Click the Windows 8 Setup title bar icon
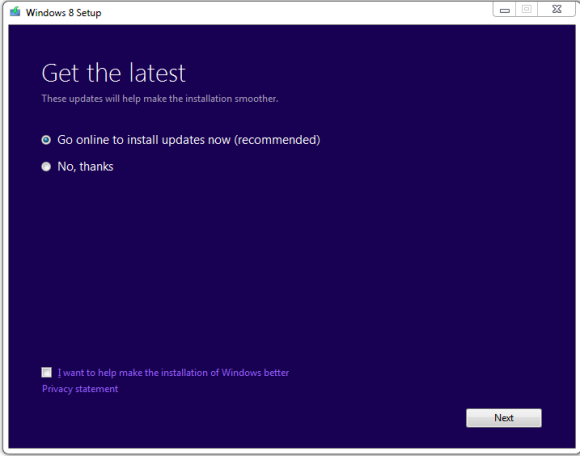Viewport: 580px width, 456px height. 15,12
